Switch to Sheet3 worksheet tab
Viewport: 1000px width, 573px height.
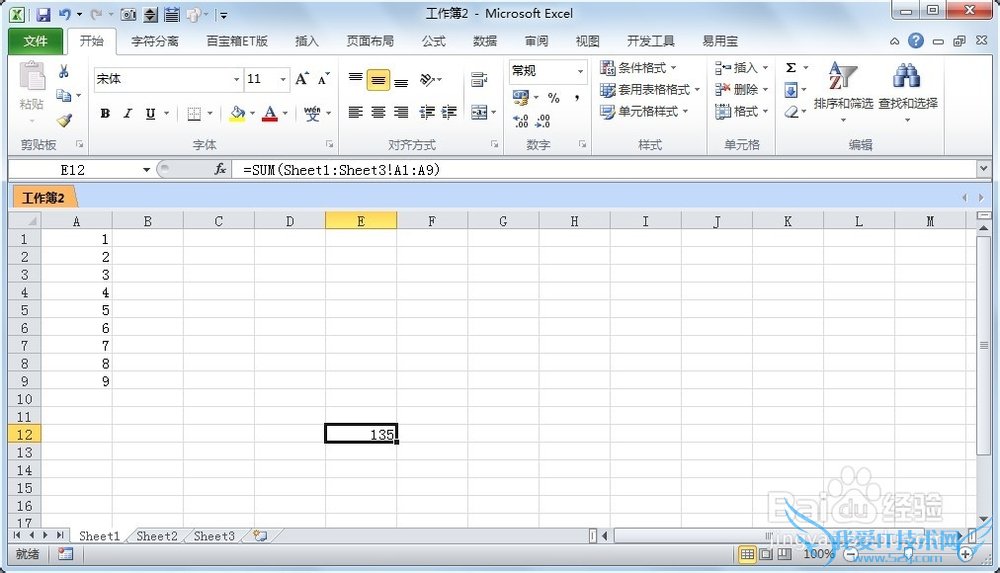pyautogui.click(x=214, y=536)
